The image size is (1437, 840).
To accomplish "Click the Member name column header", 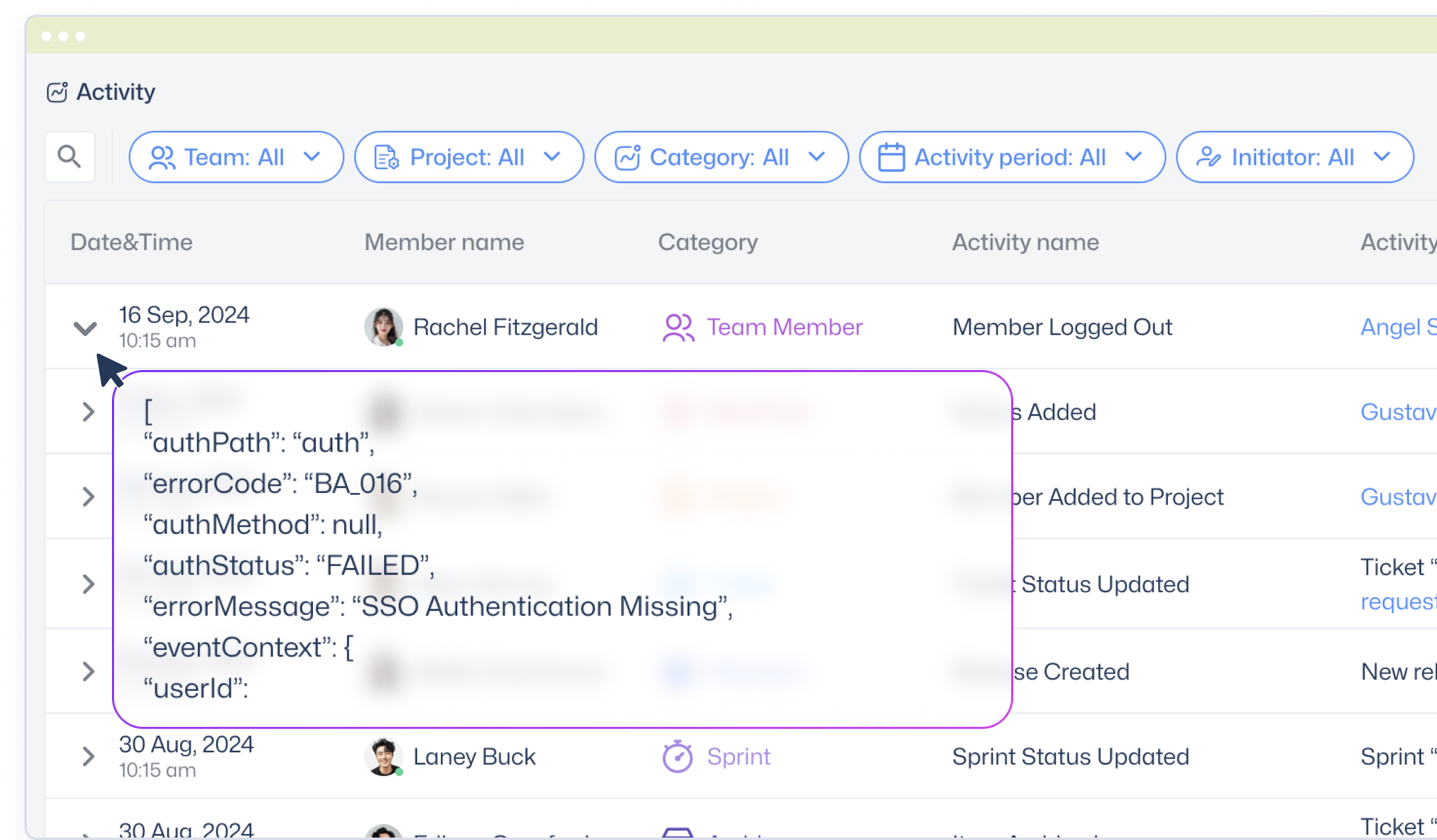I will click(444, 242).
